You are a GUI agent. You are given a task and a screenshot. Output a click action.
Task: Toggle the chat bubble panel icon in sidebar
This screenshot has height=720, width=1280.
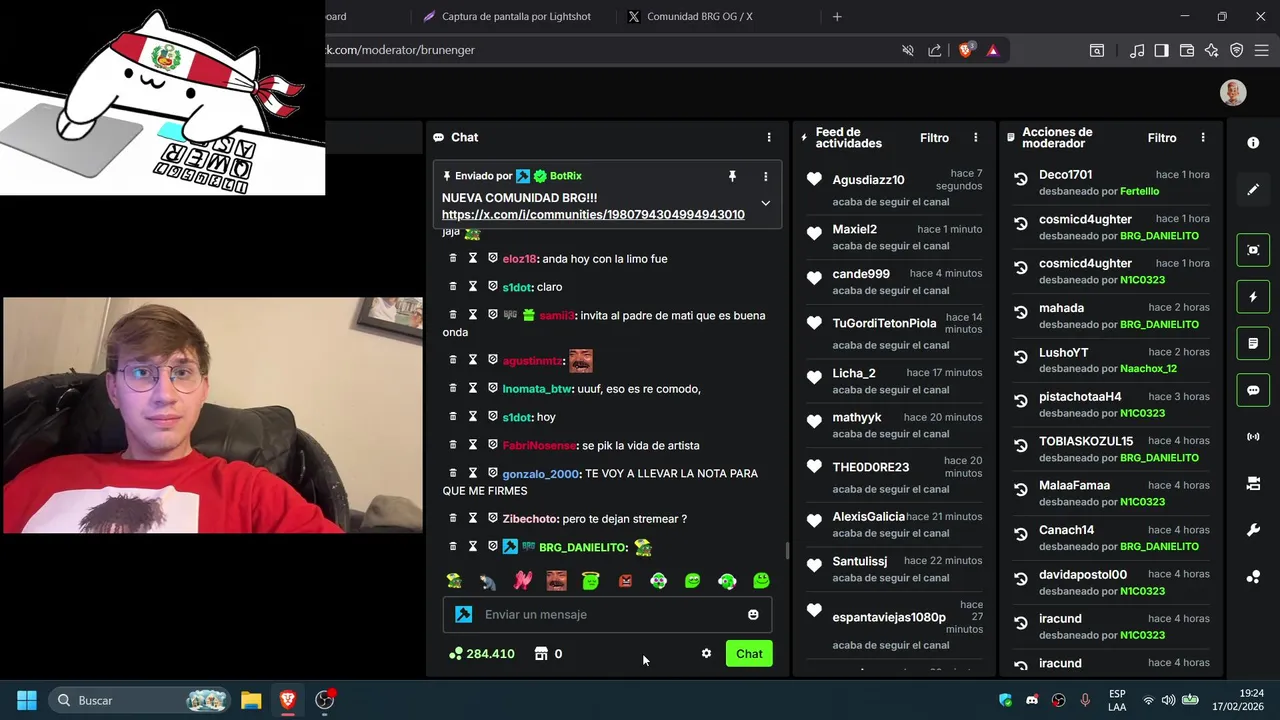pyautogui.click(x=1253, y=390)
